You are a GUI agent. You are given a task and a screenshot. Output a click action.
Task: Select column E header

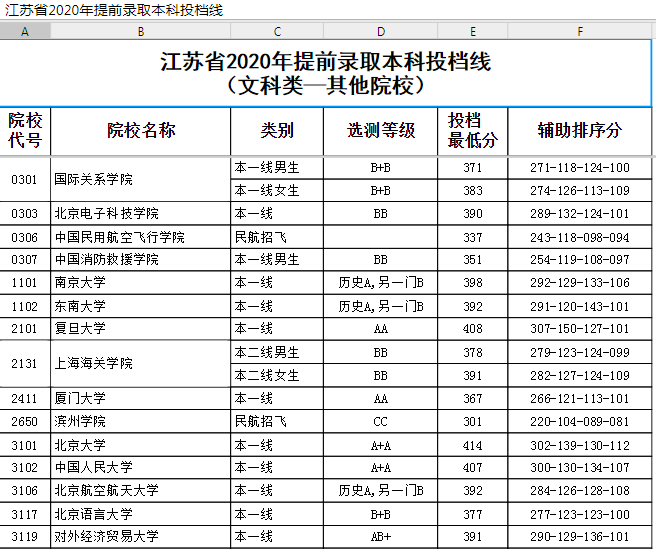pyautogui.click(x=473, y=31)
